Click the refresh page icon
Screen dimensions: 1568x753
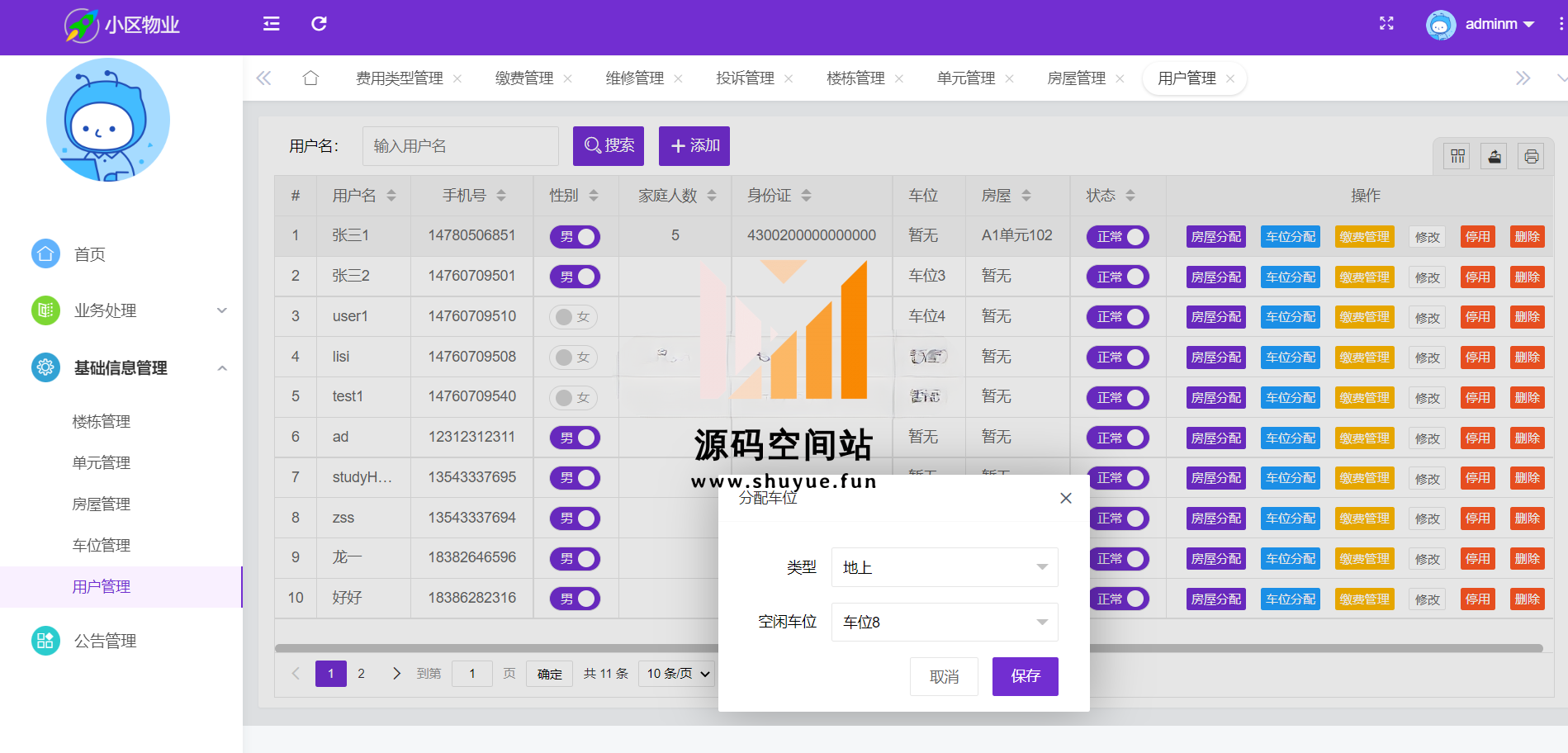[319, 24]
